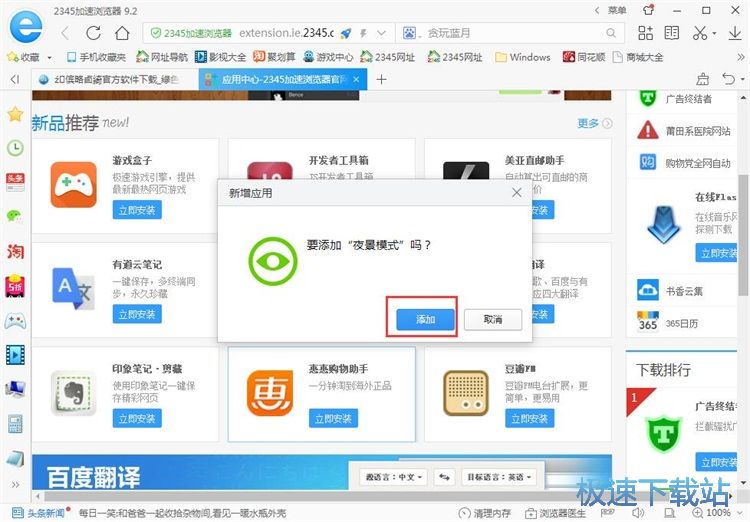Install 豆瓣FM with 立即安装
This screenshot has width=750, height=522.
point(529,419)
